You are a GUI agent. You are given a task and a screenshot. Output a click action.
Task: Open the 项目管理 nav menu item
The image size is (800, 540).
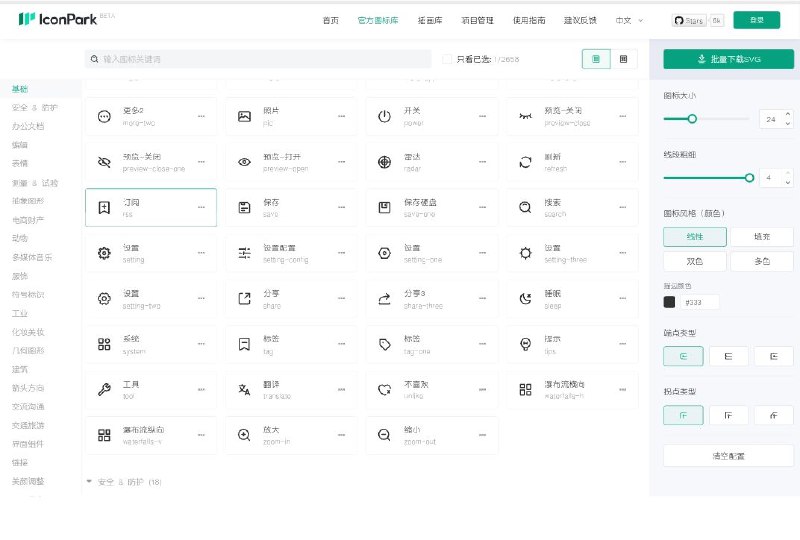pyautogui.click(x=478, y=20)
